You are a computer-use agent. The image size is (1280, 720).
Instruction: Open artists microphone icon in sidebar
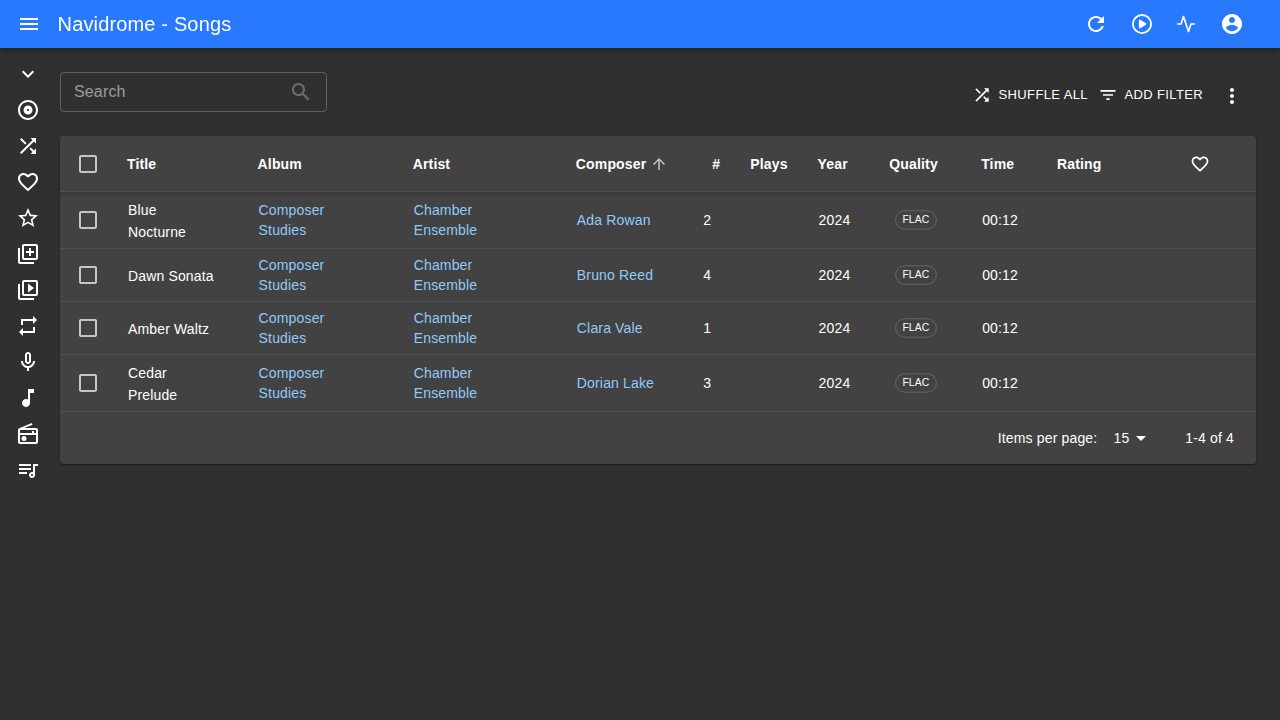28,362
